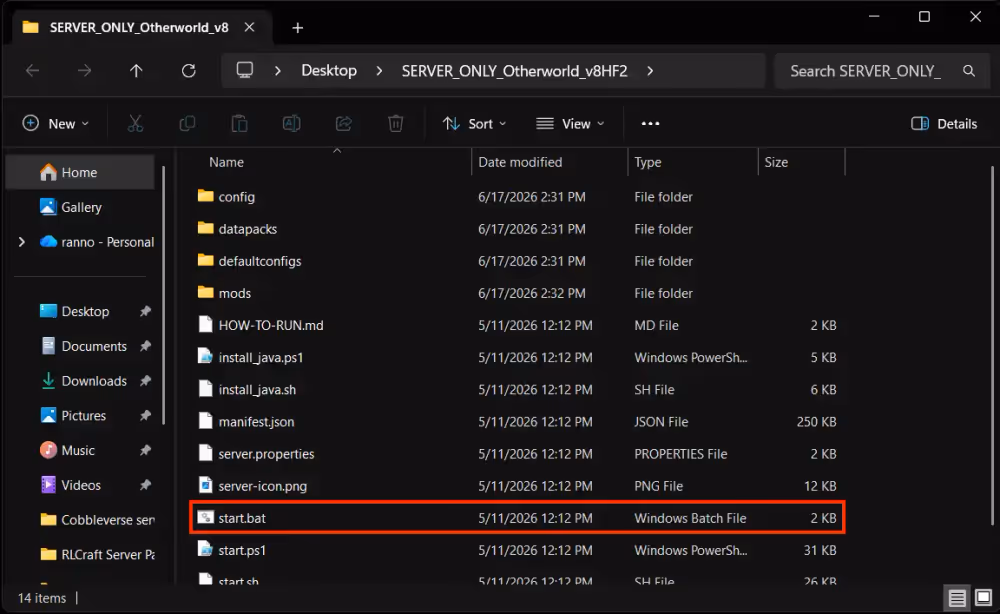The image size is (1000, 614).
Task: Add a new File Explorer tab
Action: pyautogui.click(x=297, y=28)
